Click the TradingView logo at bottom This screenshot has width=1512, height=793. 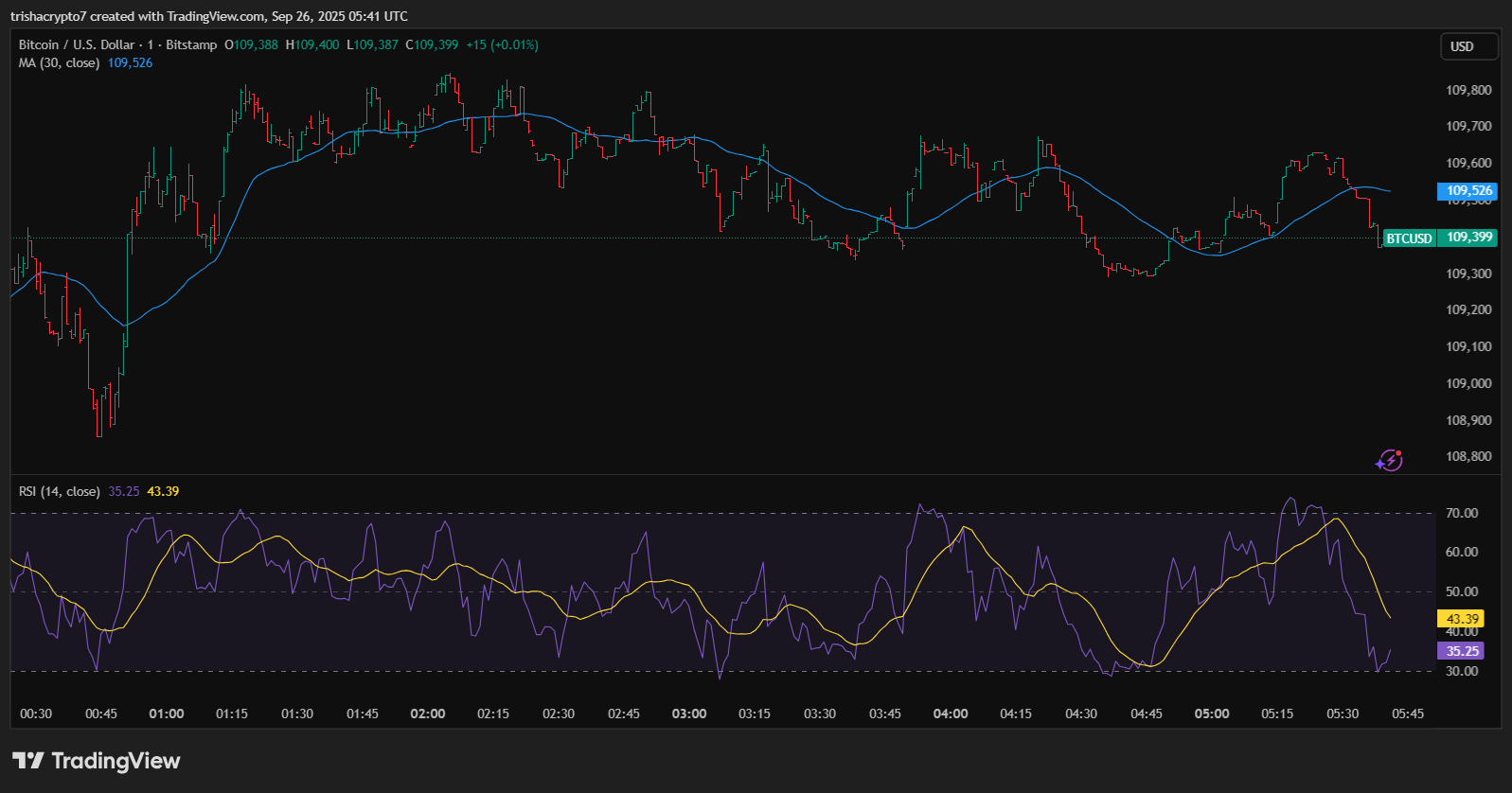click(96, 761)
